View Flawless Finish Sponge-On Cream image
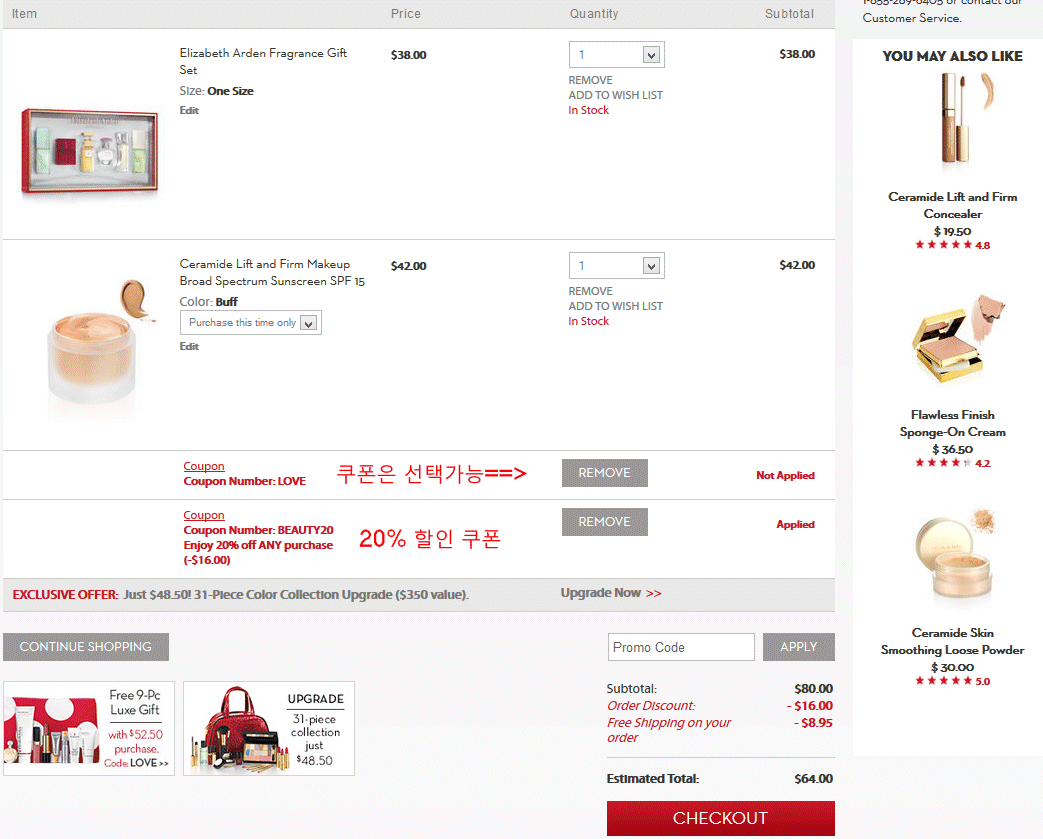The image size is (1043, 839). click(x=957, y=340)
